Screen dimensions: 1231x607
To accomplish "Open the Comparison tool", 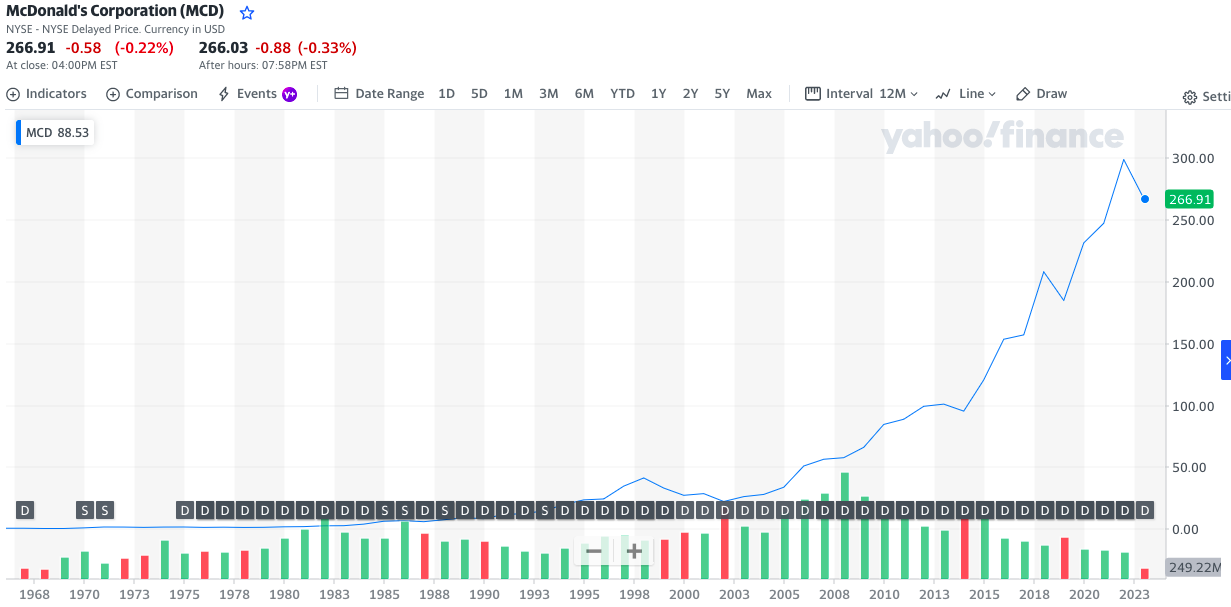I will pyautogui.click(x=152, y=94).
